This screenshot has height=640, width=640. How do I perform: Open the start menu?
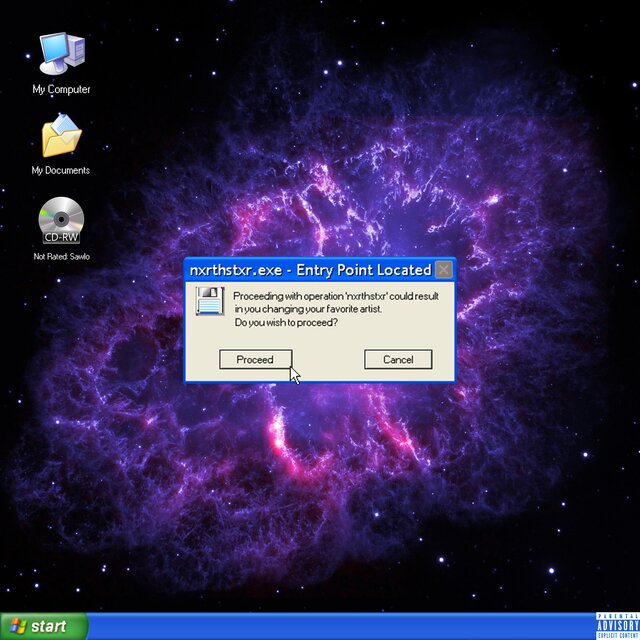tap(42, 627)
